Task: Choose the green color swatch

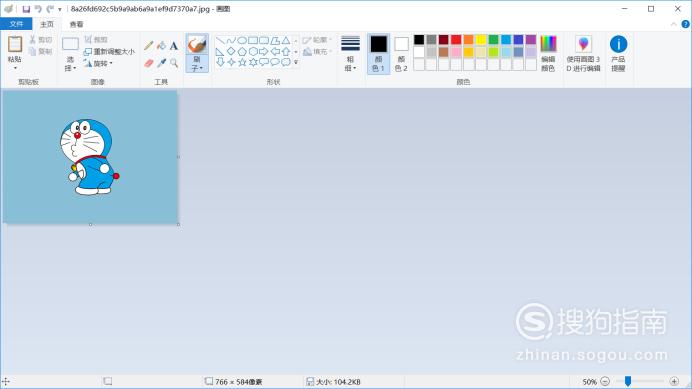Action: [x=493, y=40]
